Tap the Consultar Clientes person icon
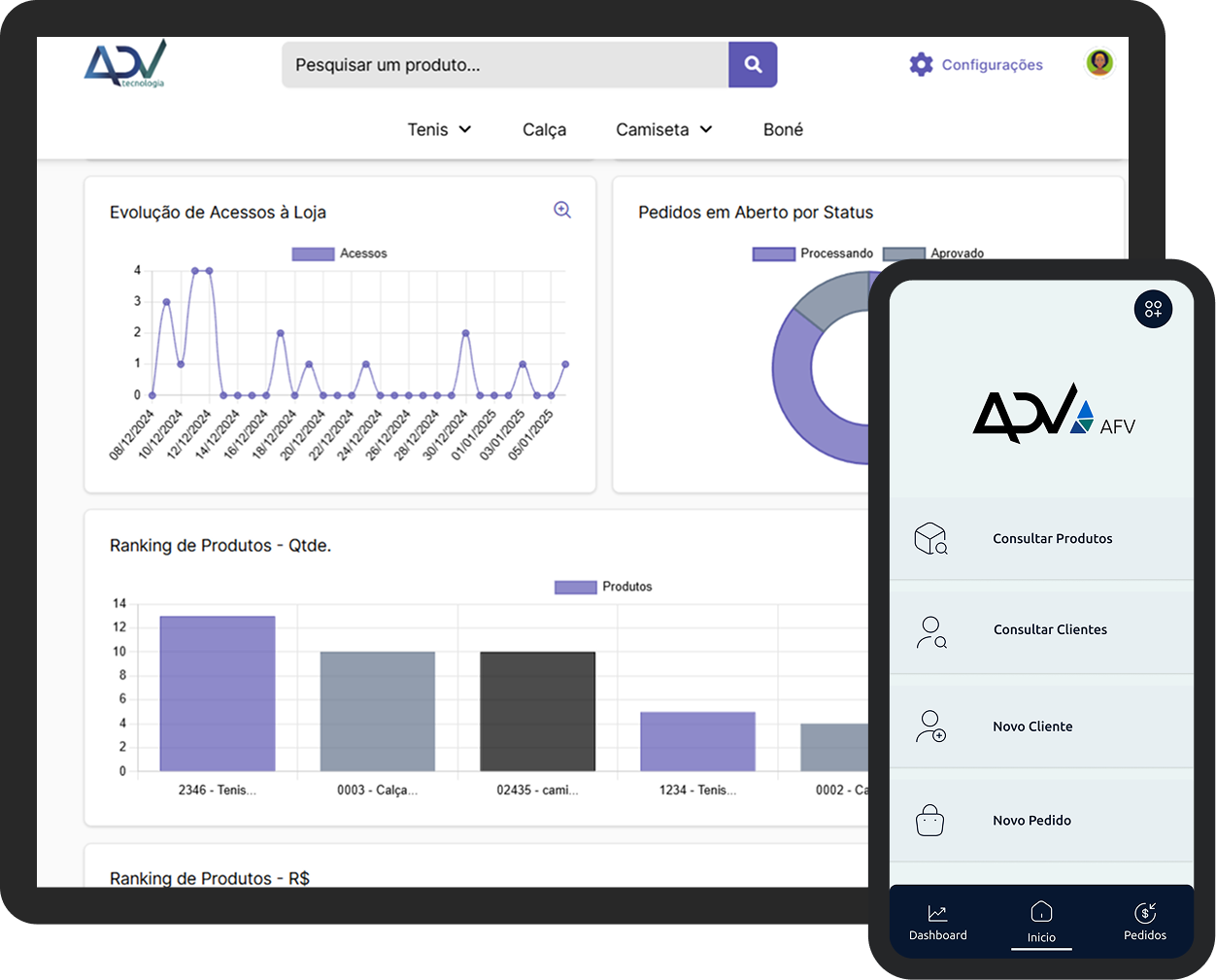This screenshot has height=980, width=1216. click(930, 631)
